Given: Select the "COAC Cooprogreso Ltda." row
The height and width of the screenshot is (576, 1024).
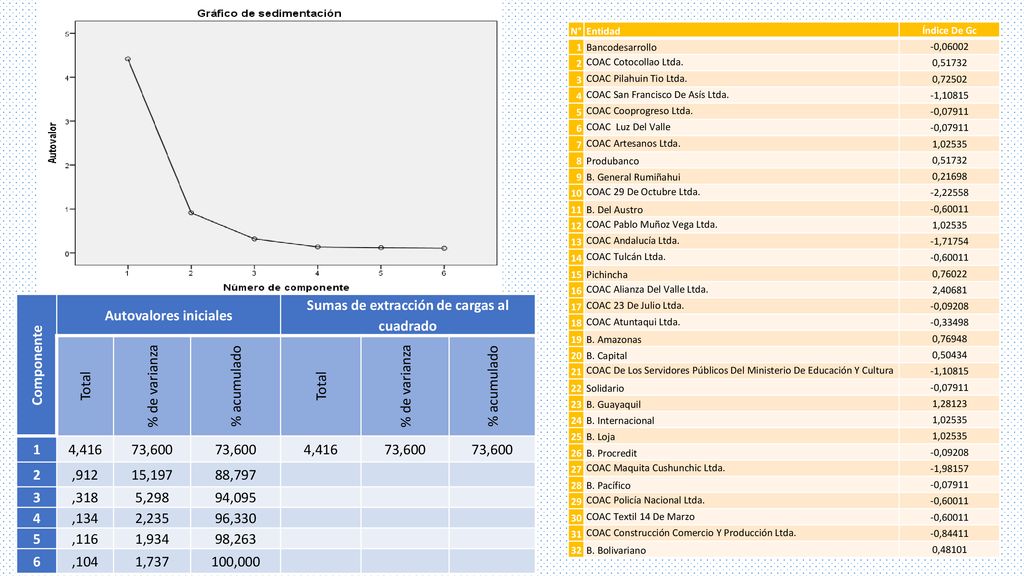Looking at the screenshot, I should 784,111.
